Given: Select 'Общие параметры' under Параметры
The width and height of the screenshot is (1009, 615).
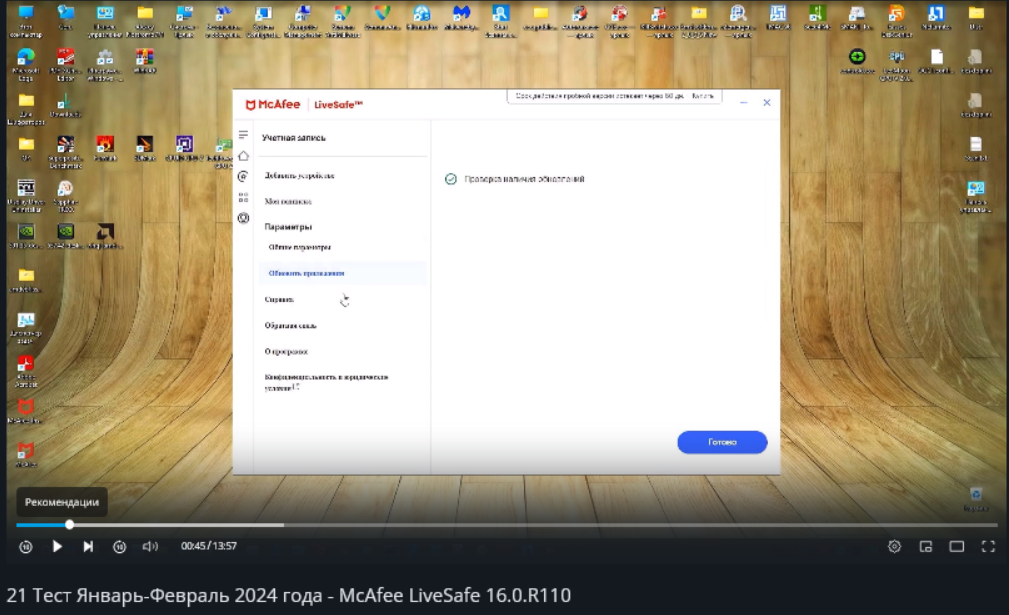Looking at the screenshot, I should pos(299,247).
